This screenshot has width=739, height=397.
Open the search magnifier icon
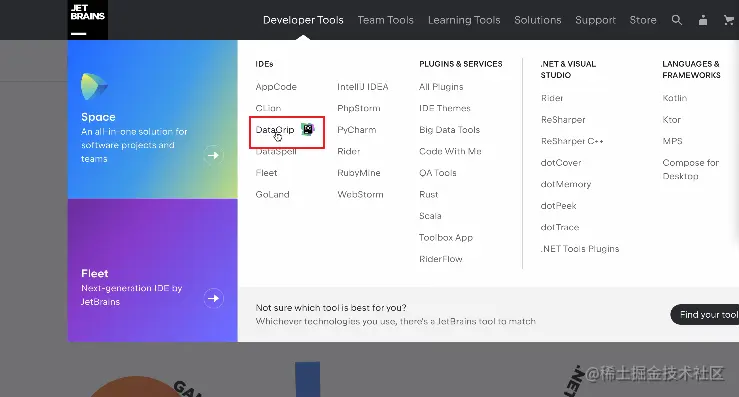click(x=676, y=20)
